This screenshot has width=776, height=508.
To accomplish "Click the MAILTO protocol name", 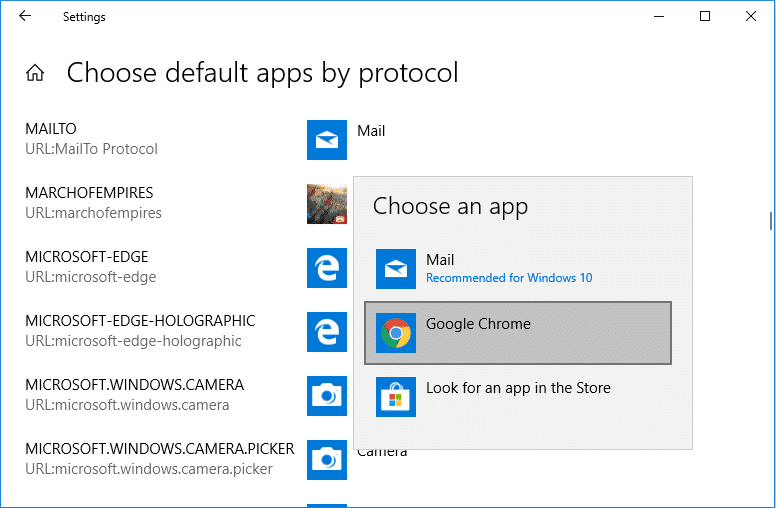I will [50, 129].
